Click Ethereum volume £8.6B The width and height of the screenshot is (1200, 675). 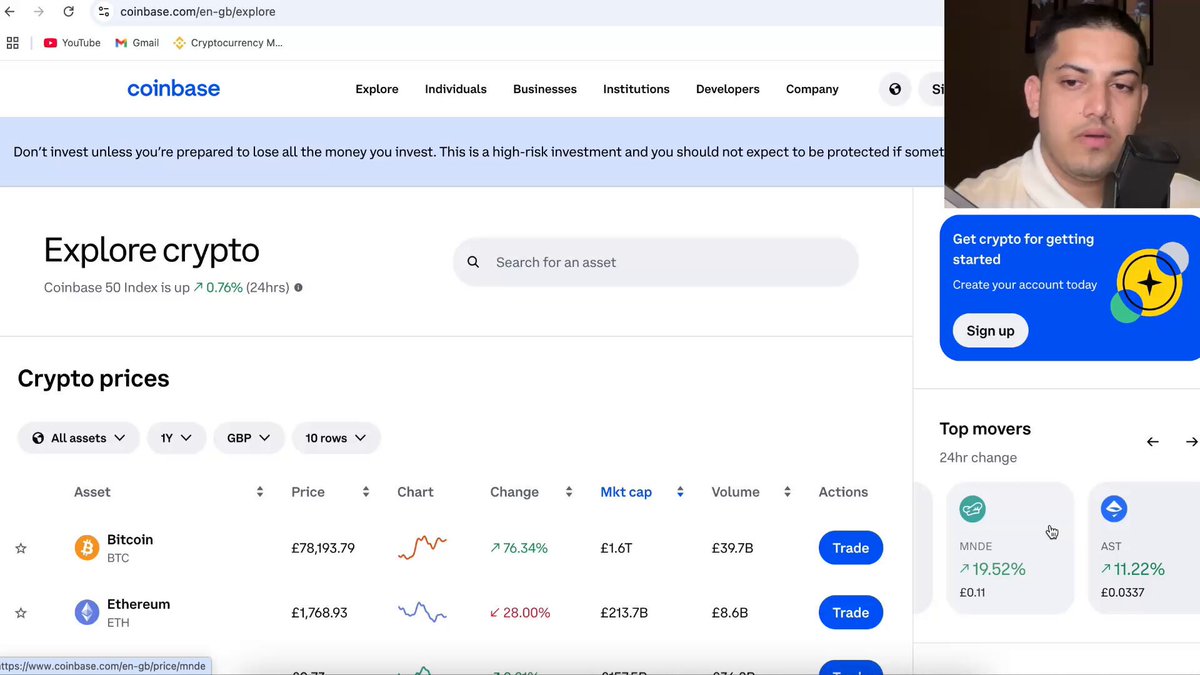coord(729,613)
